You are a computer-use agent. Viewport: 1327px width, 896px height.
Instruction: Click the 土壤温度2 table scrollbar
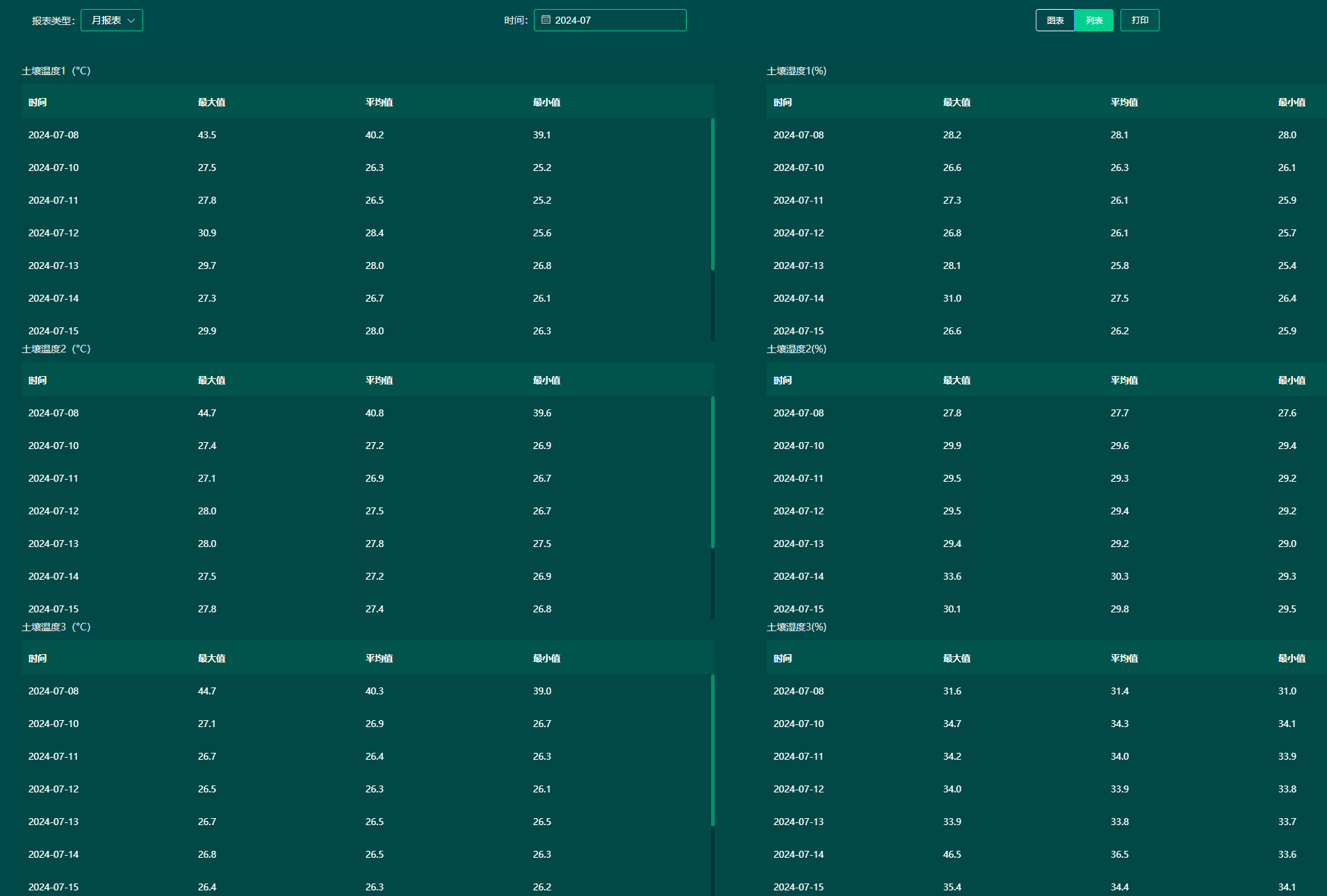click(713, 473)
